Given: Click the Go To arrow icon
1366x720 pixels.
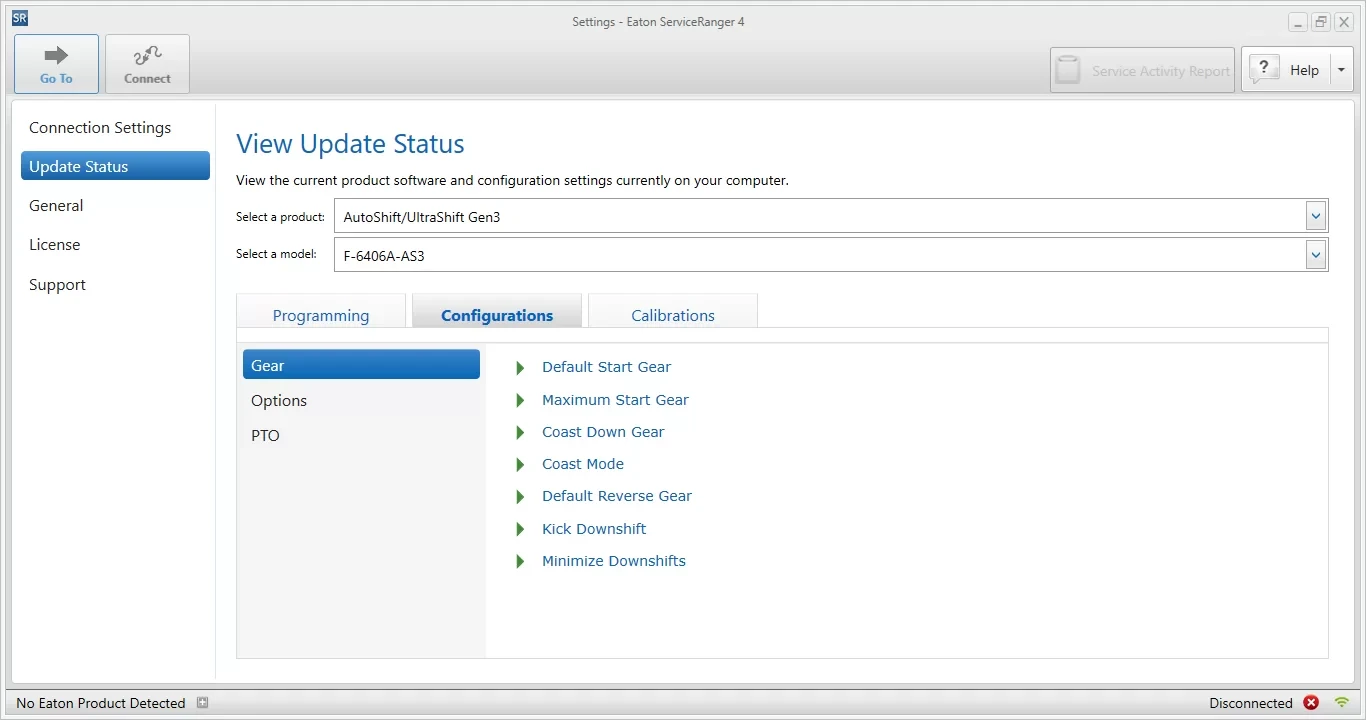Looking at the screenshot, I should coord(56,56).
